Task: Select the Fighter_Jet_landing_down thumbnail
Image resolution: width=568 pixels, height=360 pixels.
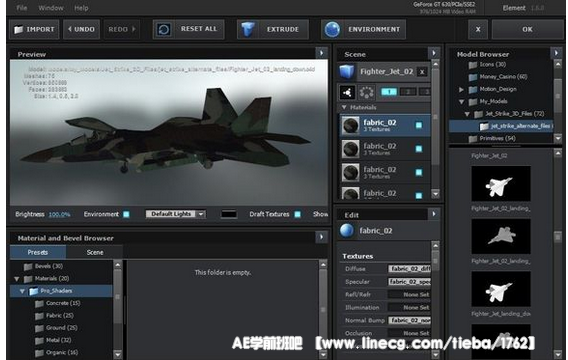Action: click(501, 289)
